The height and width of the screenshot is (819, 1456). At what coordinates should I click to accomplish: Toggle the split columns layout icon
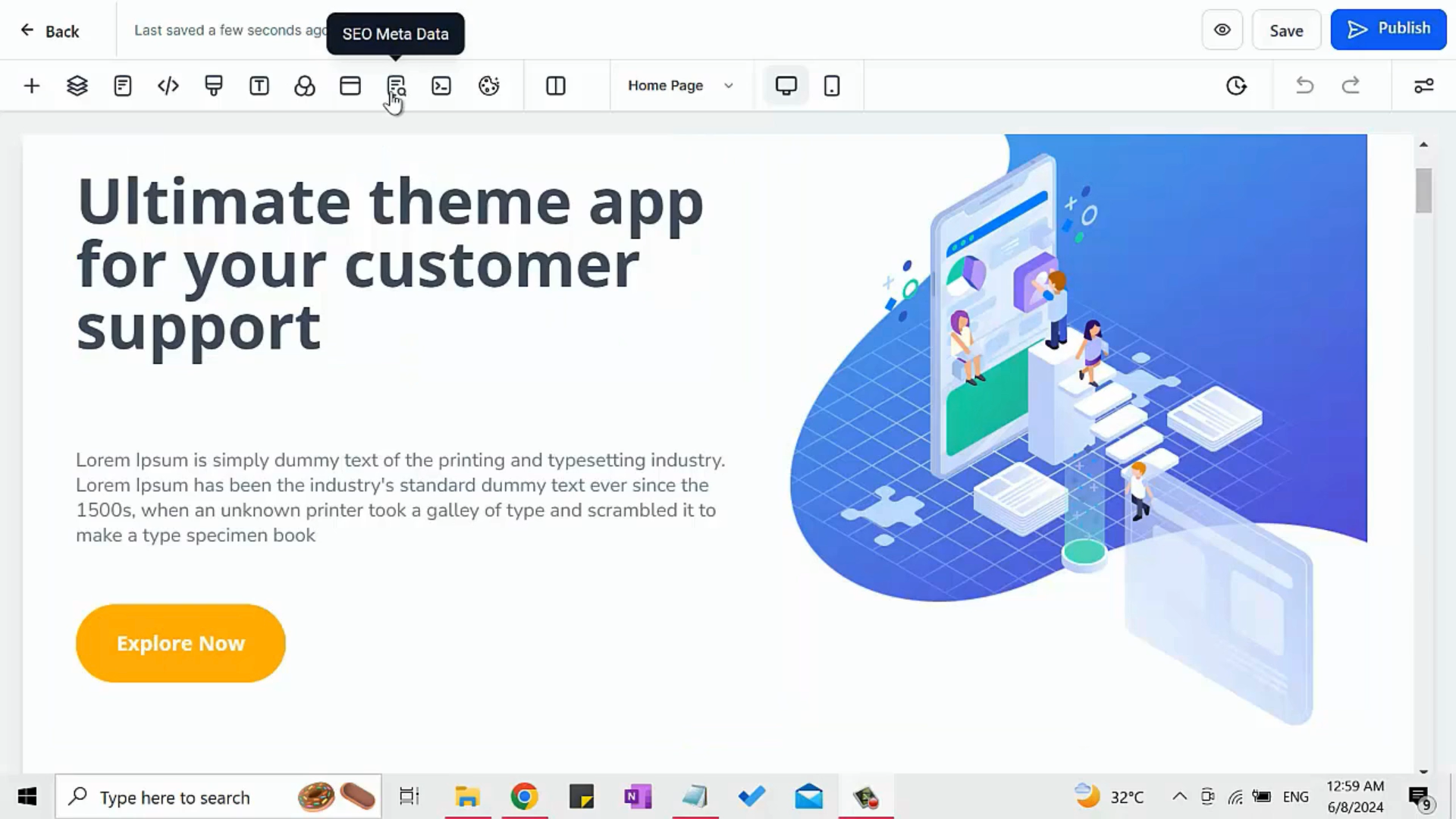[556, 86]
